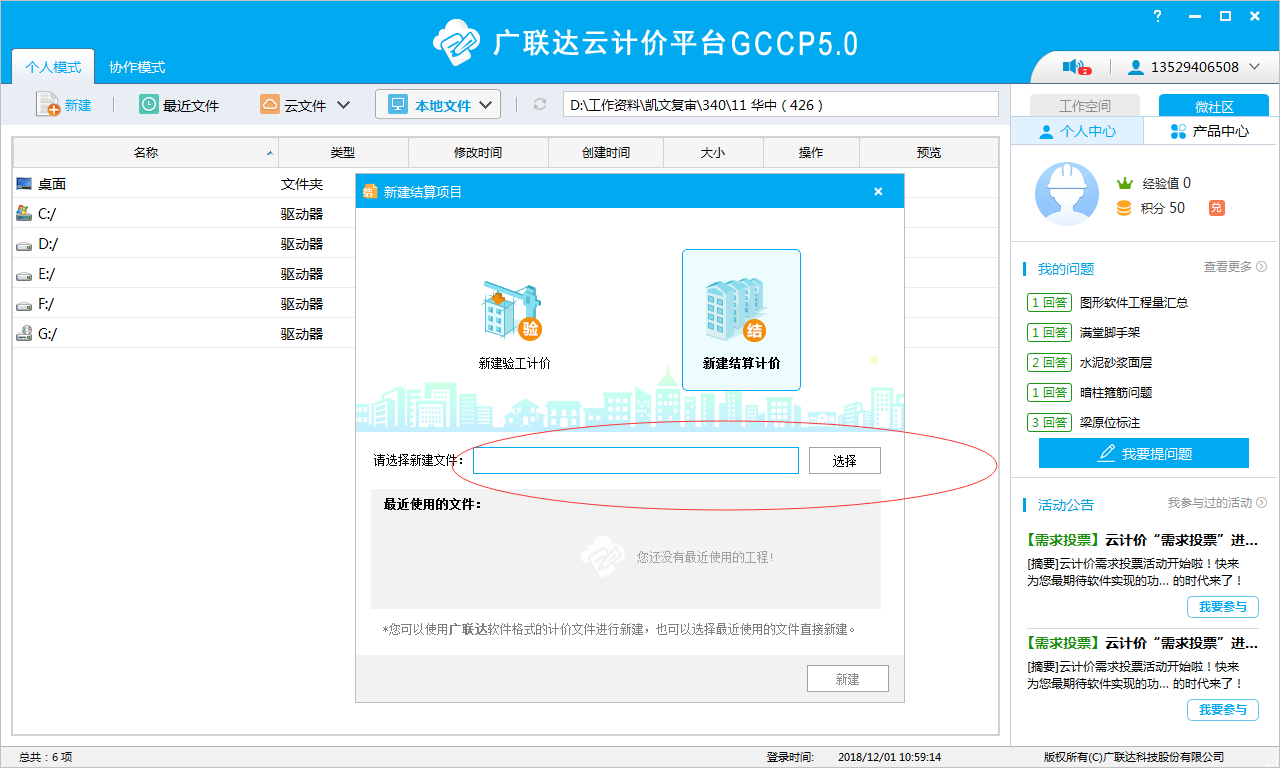
Task: Click the file path input field
Action: click(780, 105)
